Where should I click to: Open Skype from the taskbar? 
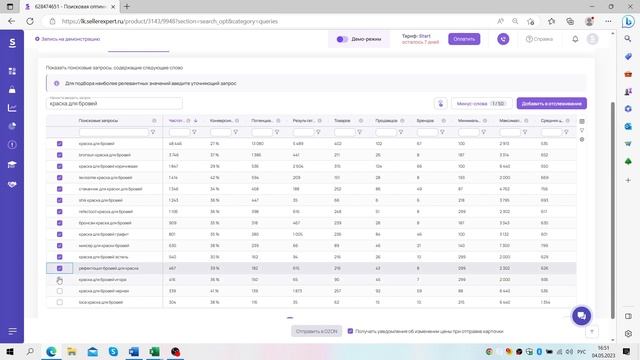(x=113, y=351)
